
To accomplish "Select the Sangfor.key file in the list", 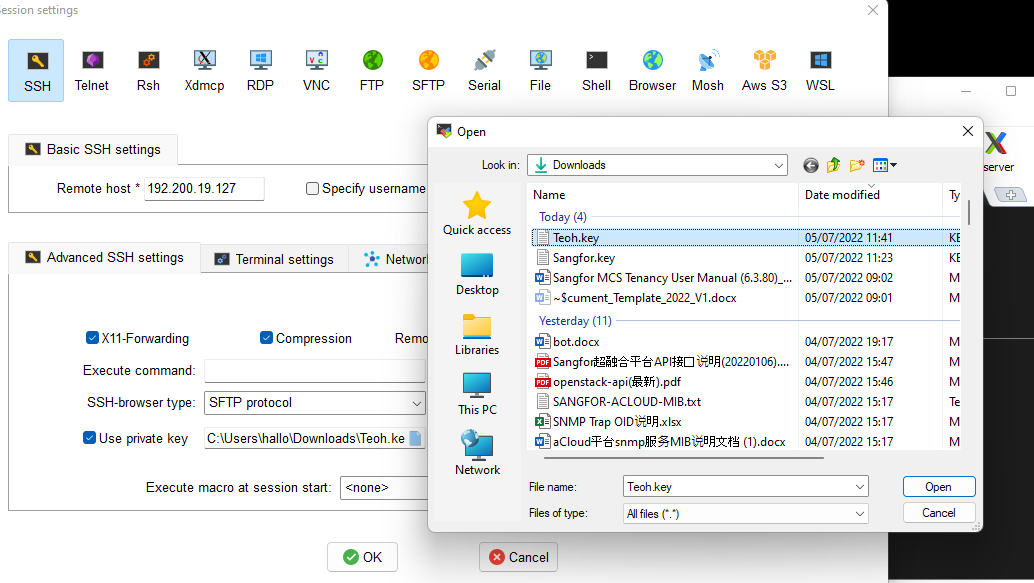I will point(583,258).
